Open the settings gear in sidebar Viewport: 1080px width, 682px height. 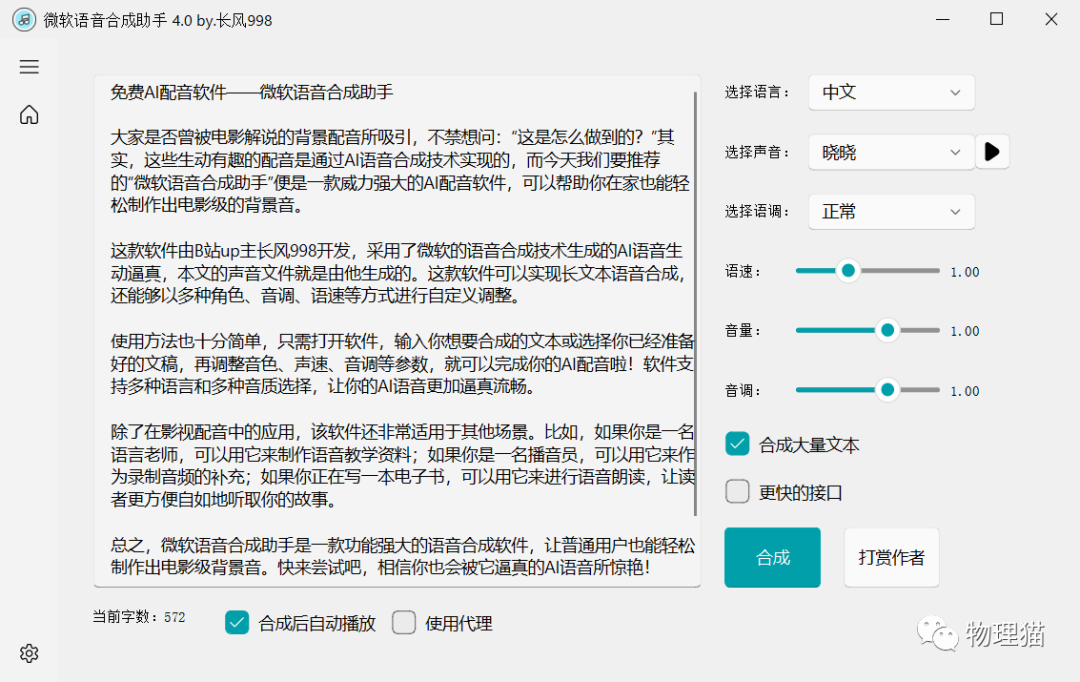click(29, 653)
